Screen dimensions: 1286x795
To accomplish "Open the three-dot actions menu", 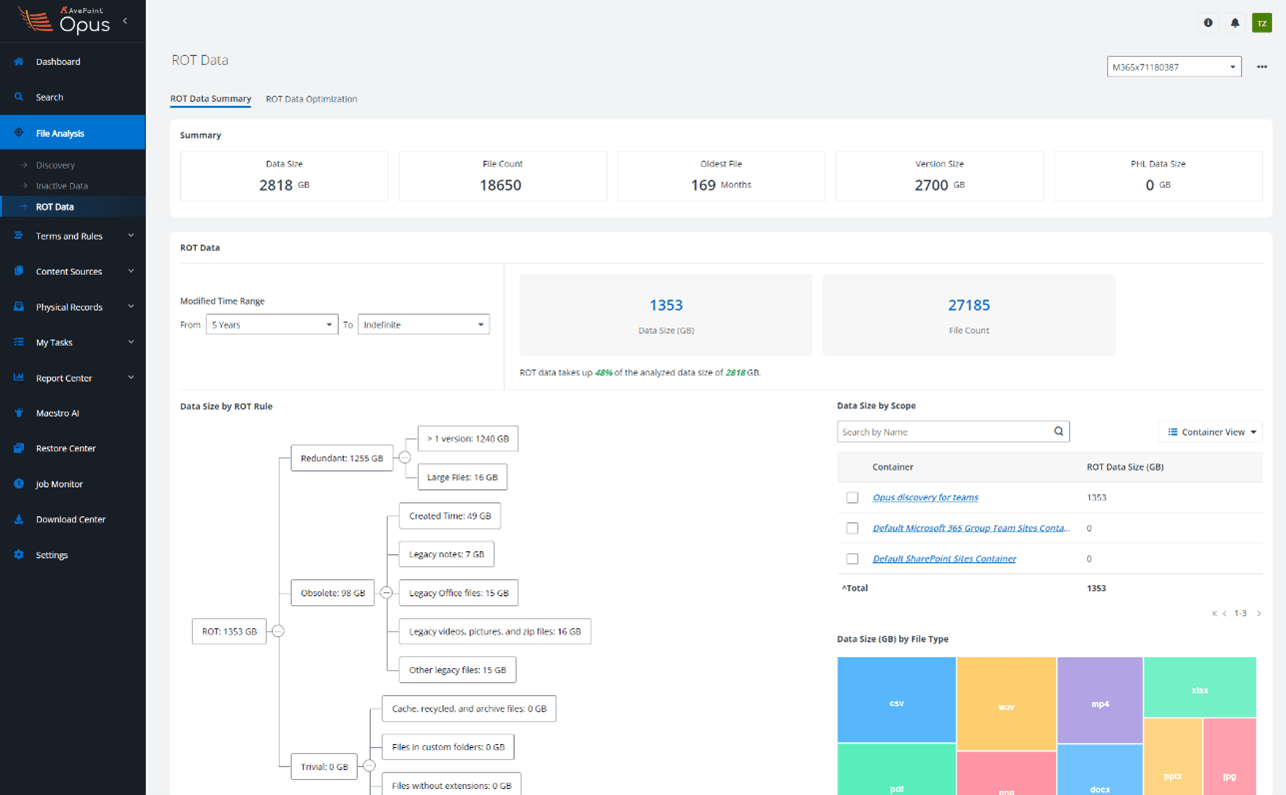I will (x=1260, y=65).
